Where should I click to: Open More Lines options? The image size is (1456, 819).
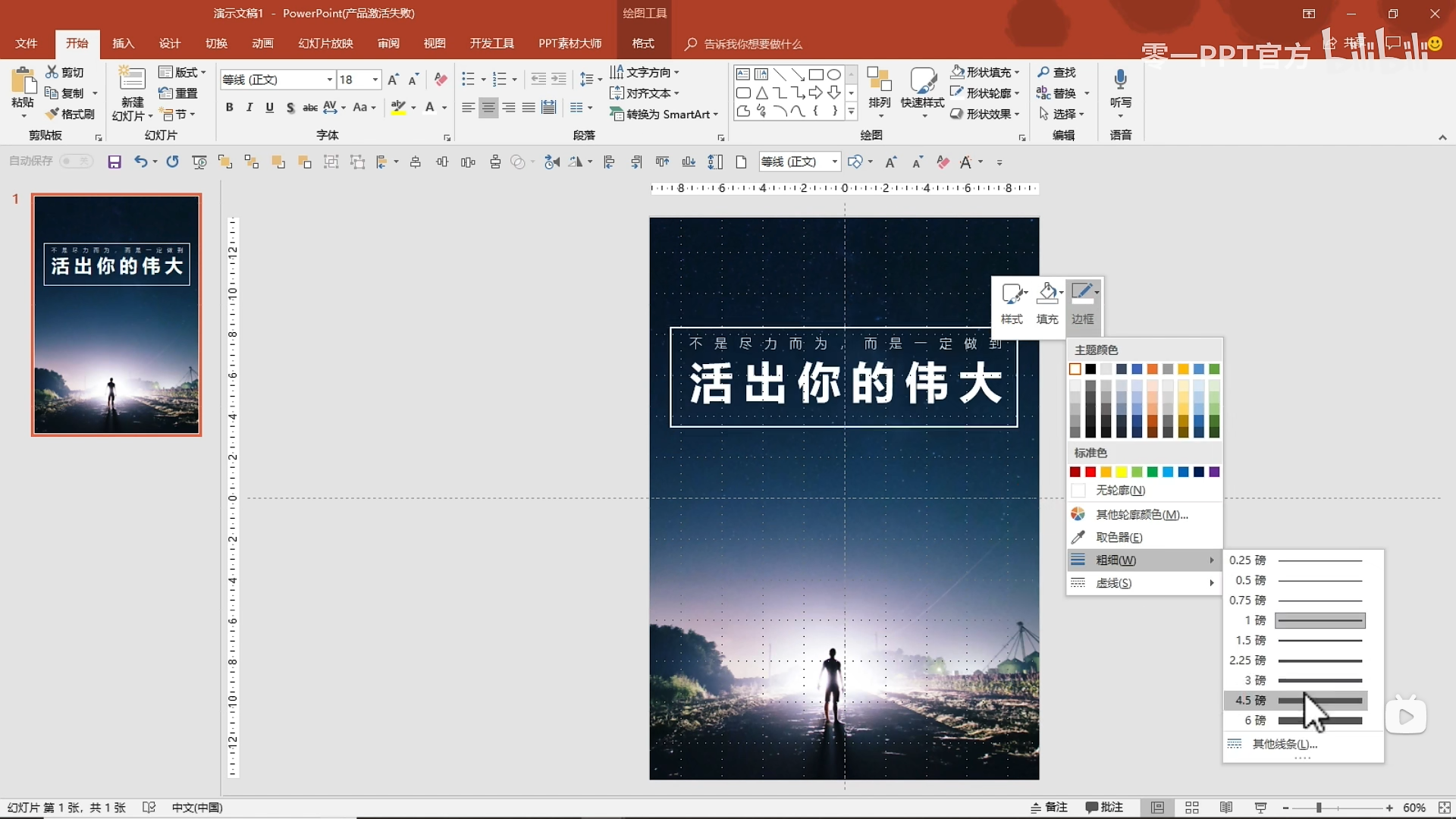click(1303, 744)
